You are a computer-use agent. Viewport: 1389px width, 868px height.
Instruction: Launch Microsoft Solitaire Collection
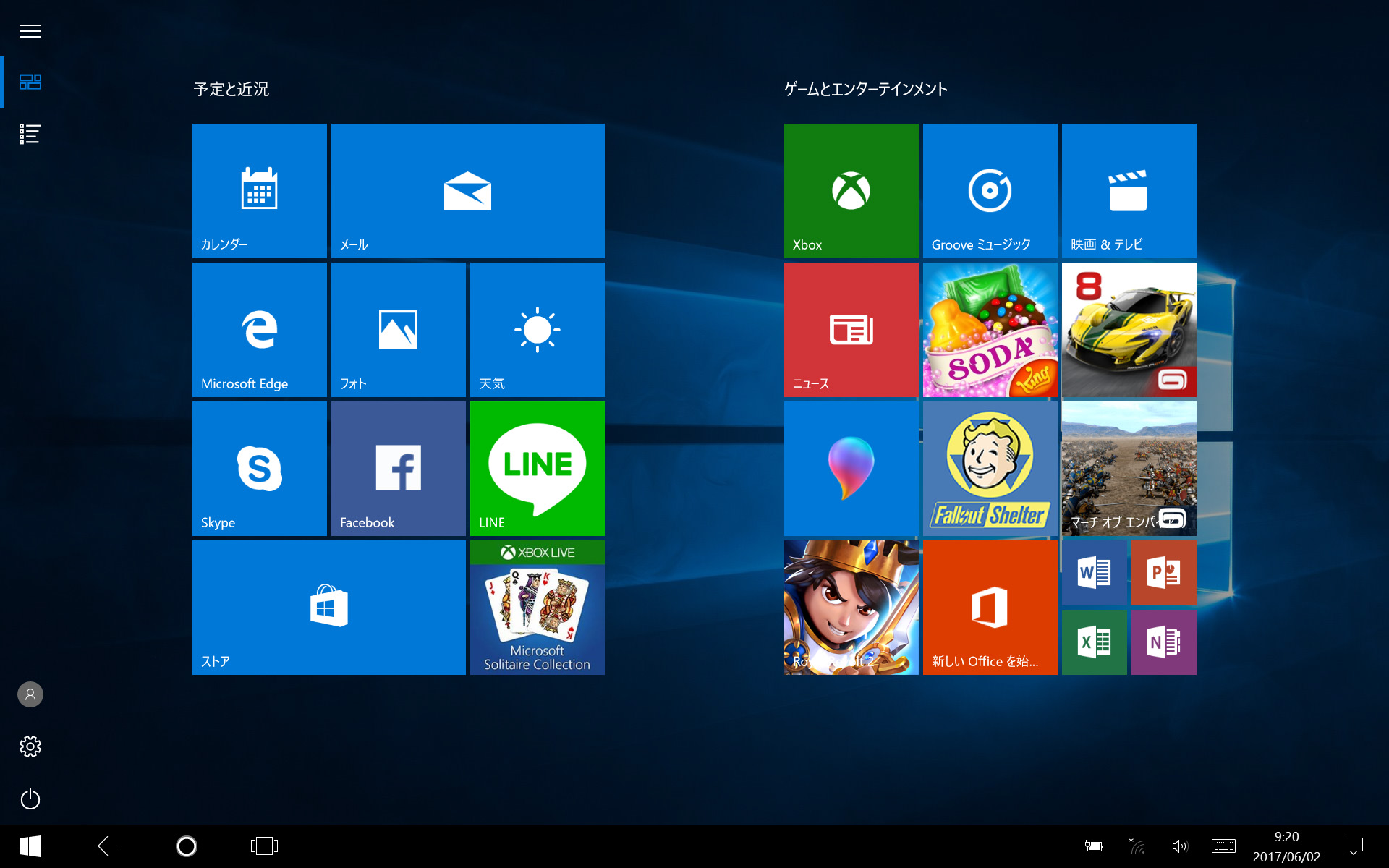pos(536,608)
